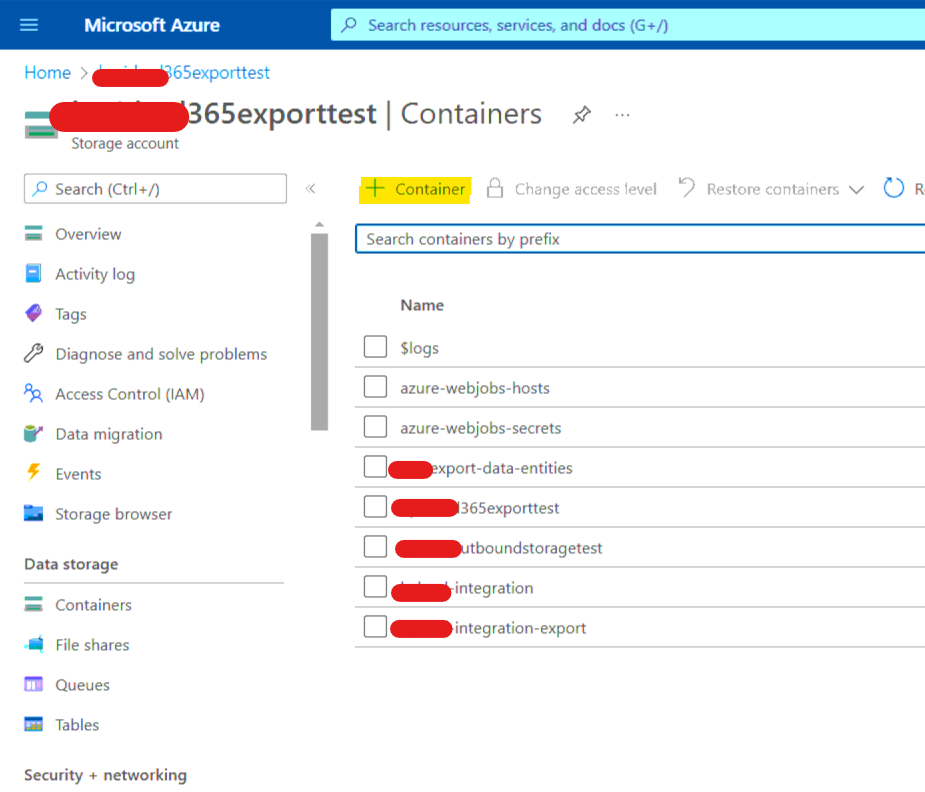Collapse the sidebar with double chevron
The height and width of the screenshot is (792, 925).
310,189
